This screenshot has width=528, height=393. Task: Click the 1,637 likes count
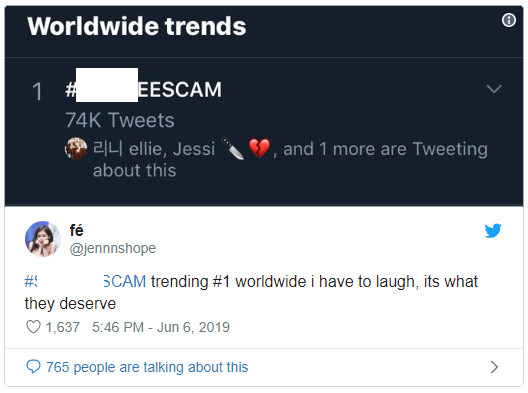(x=63, y=327)
